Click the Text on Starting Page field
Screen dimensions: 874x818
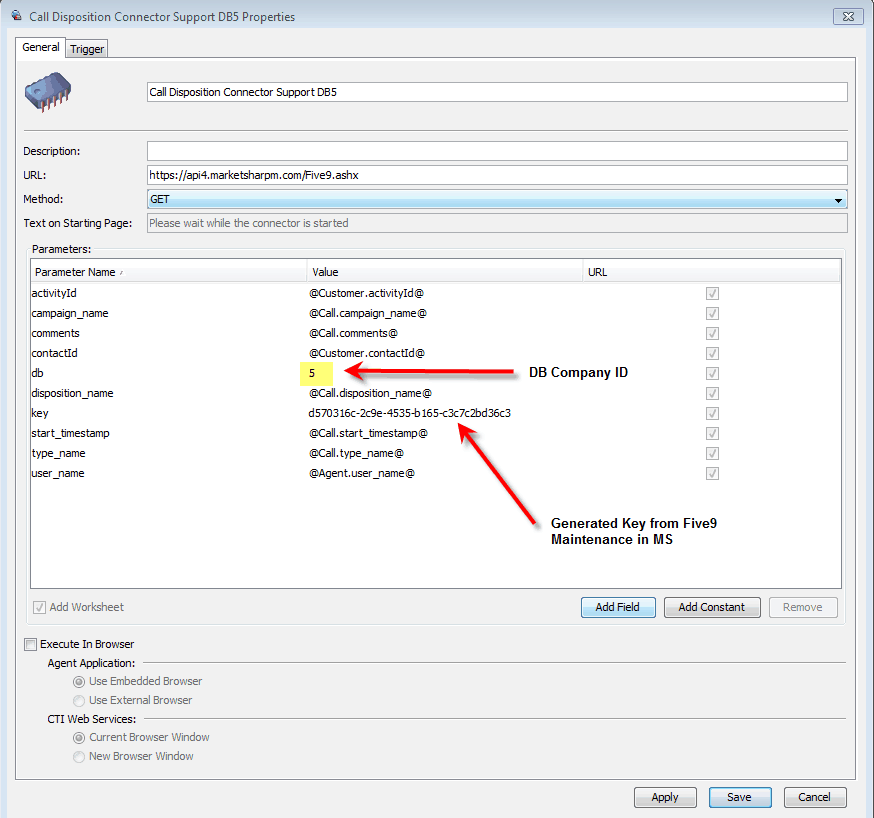tap(497, 223)
